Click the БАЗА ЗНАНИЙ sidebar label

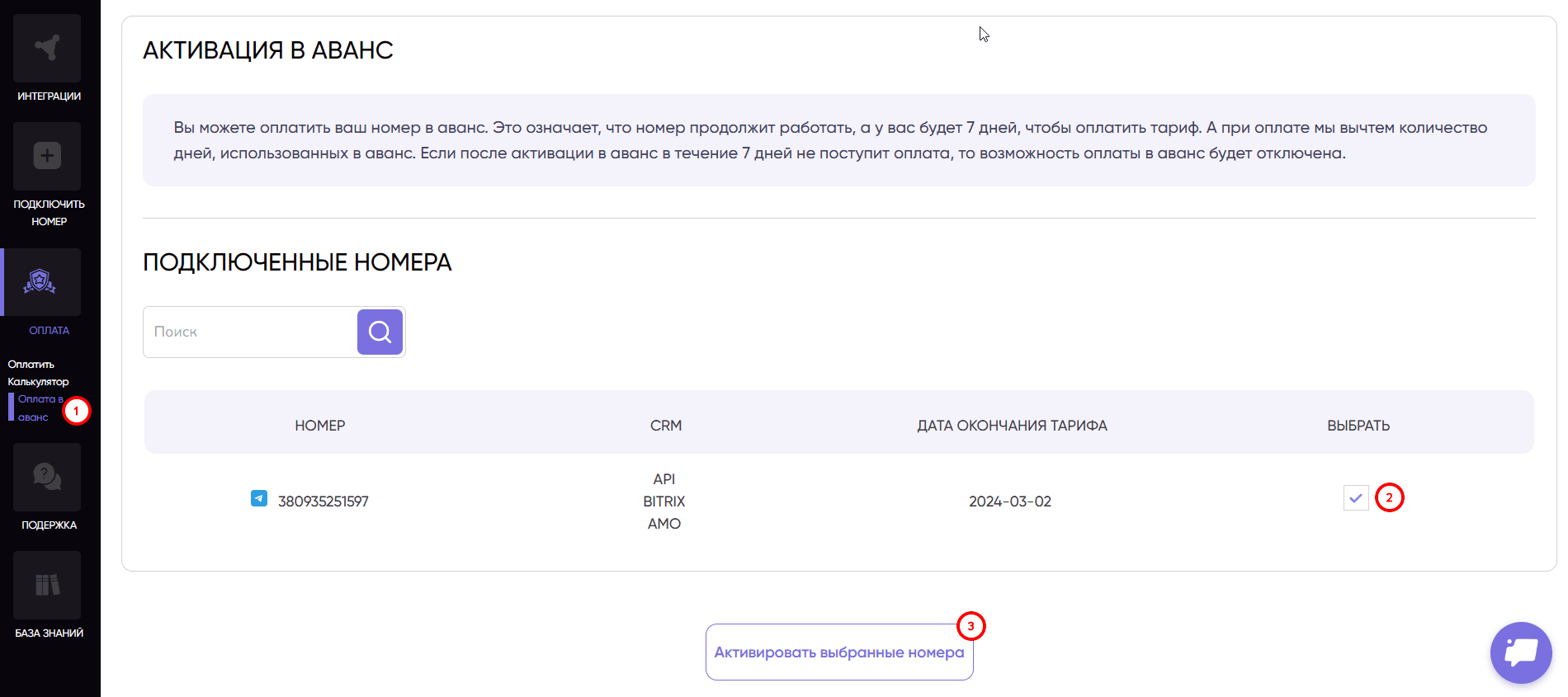(49, 633)
